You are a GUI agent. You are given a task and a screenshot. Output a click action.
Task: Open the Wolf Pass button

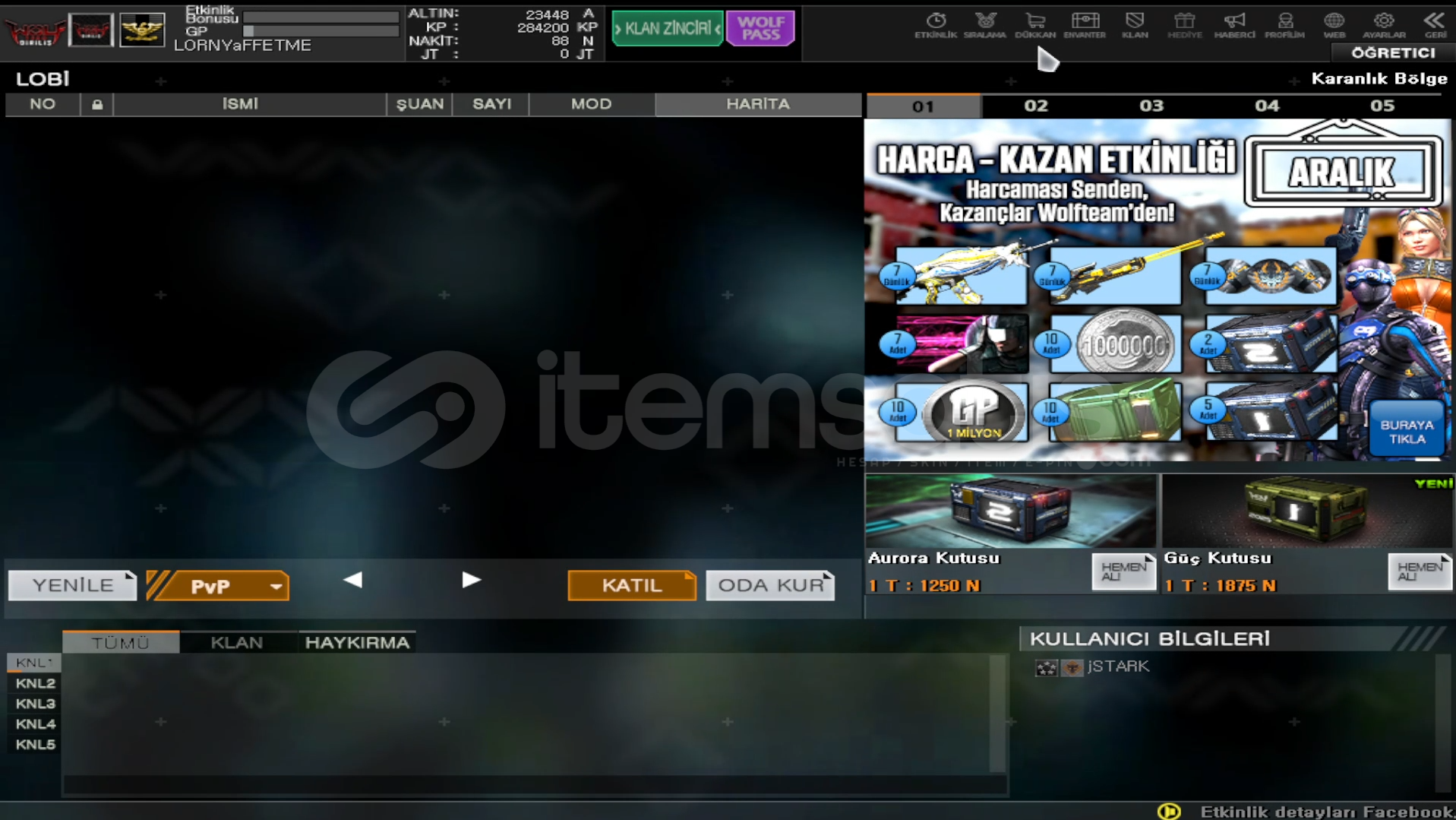pos(760,29)
